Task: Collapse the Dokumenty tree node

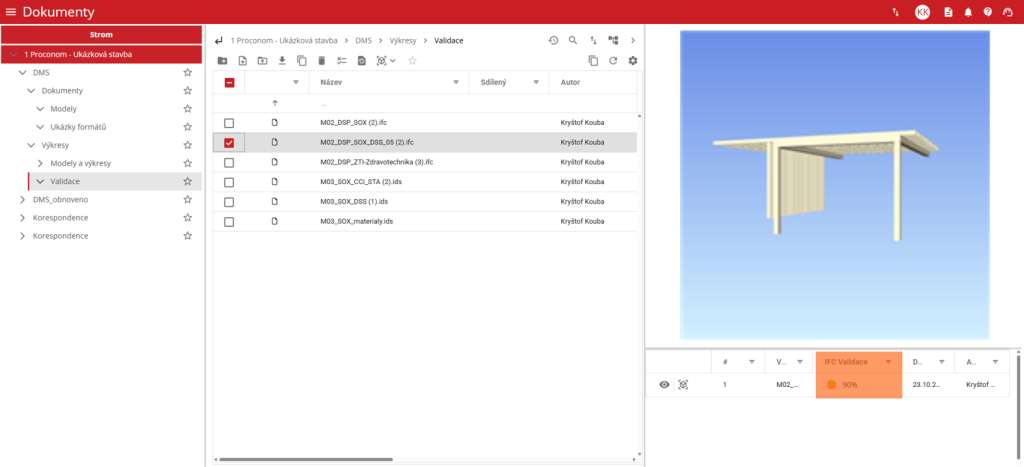Action: click(32, 91)
